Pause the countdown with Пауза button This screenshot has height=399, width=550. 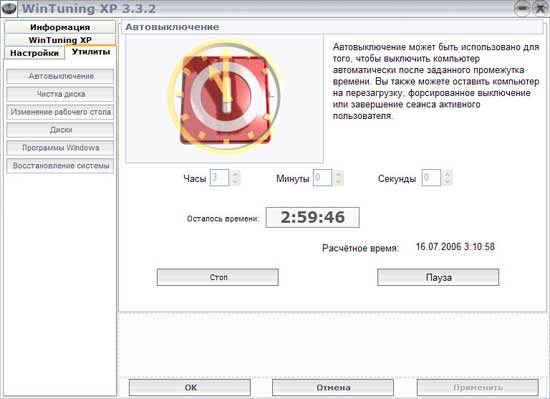[438, 277]
